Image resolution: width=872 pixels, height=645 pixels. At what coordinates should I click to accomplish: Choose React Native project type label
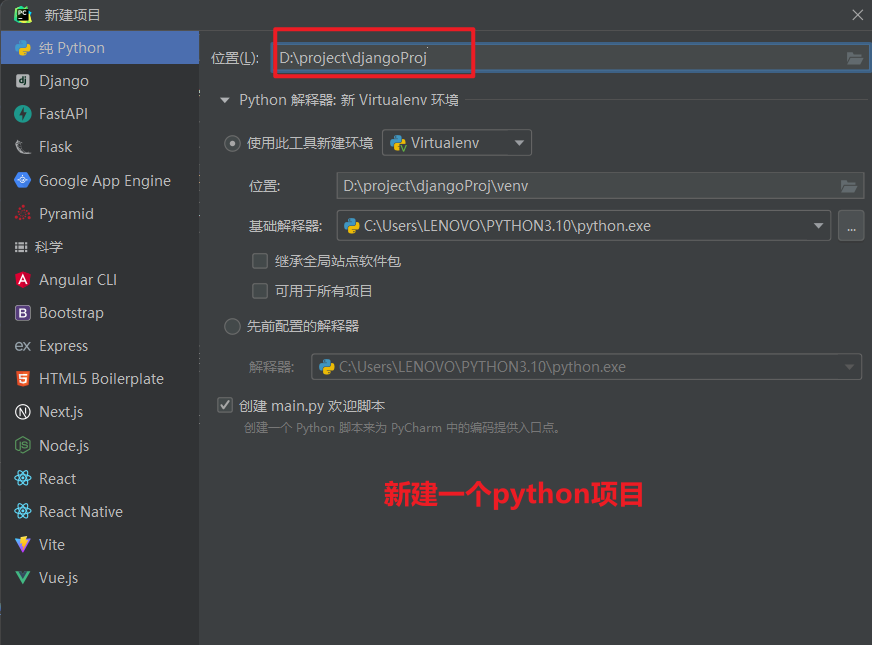81,512
